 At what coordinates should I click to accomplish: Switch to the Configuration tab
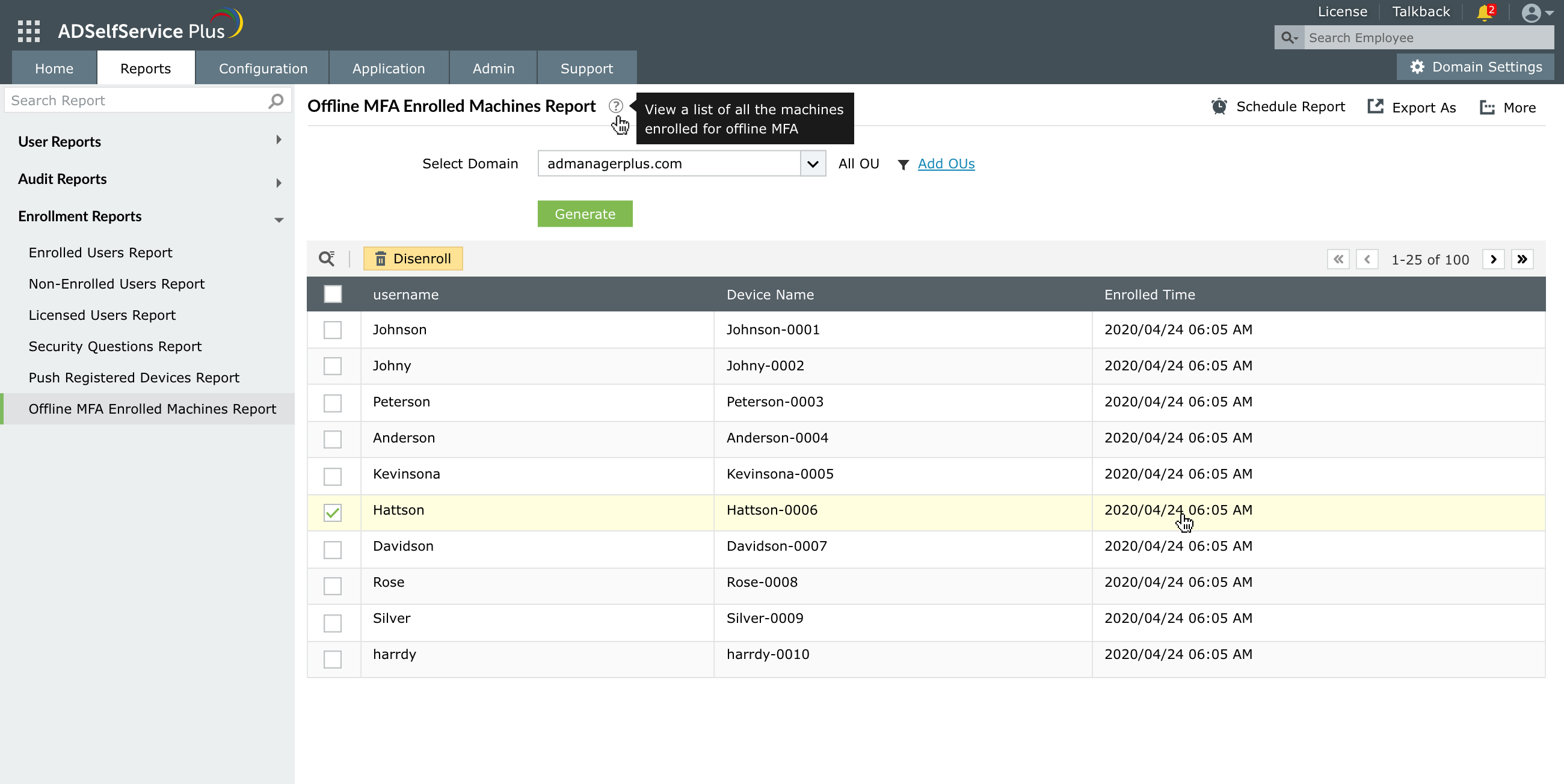(x=263, y=68)
